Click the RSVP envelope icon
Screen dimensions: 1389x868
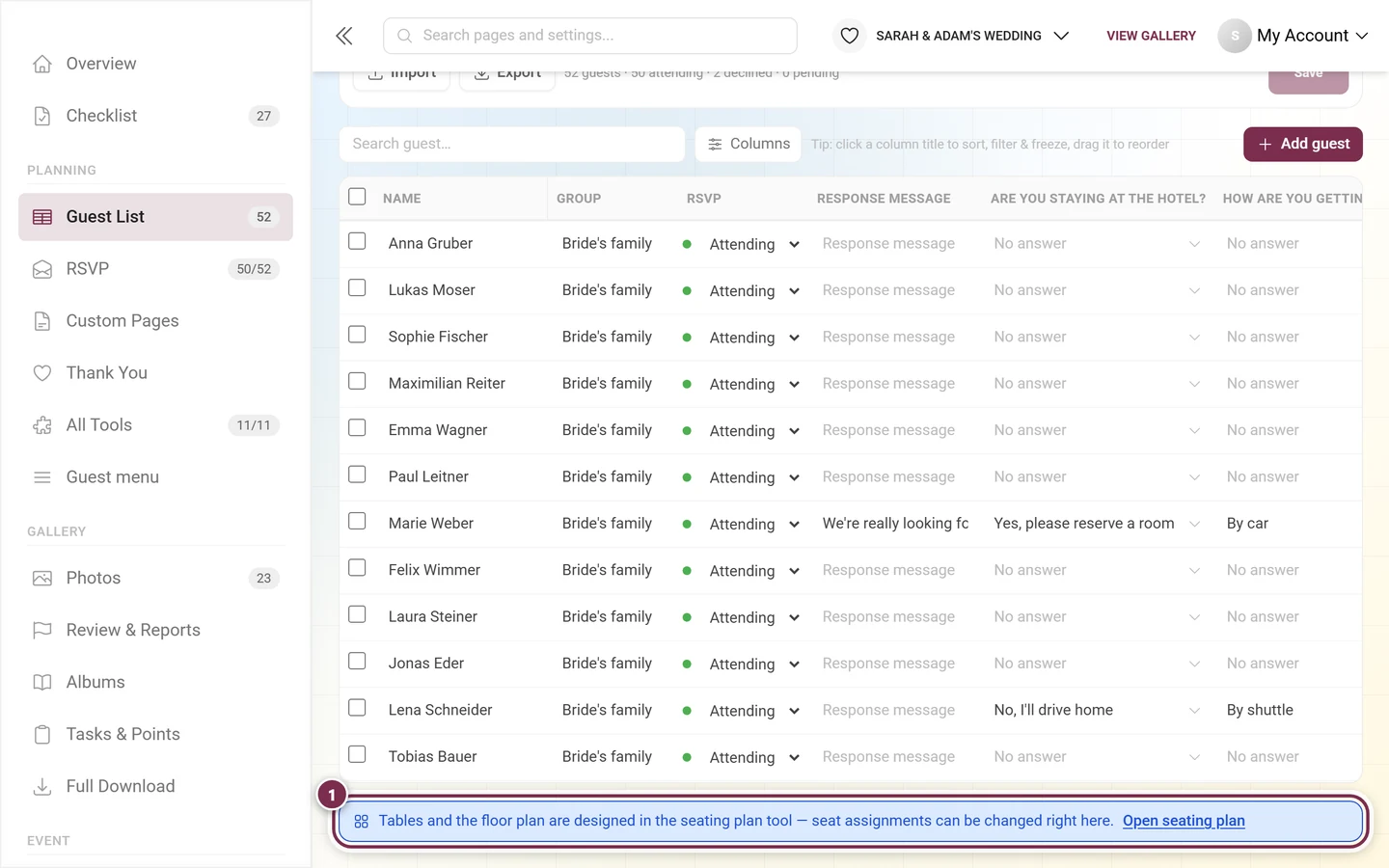click(42, 269)
